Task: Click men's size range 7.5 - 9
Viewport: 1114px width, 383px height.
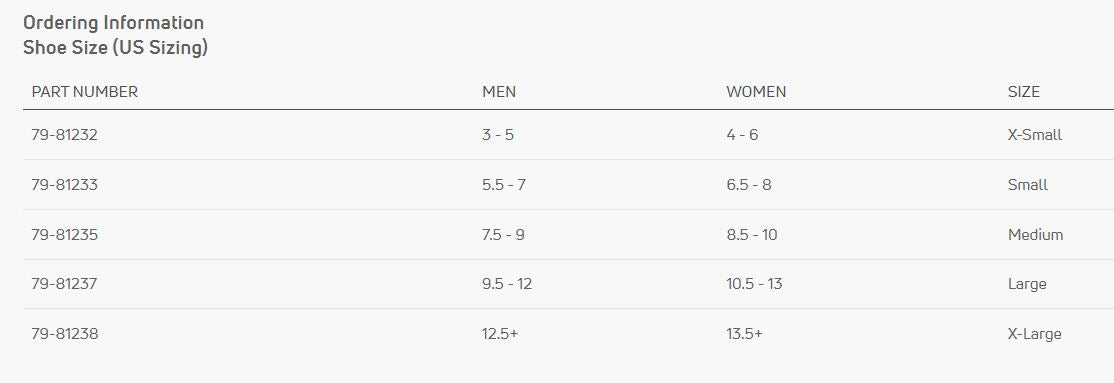Action: [503, 234]
